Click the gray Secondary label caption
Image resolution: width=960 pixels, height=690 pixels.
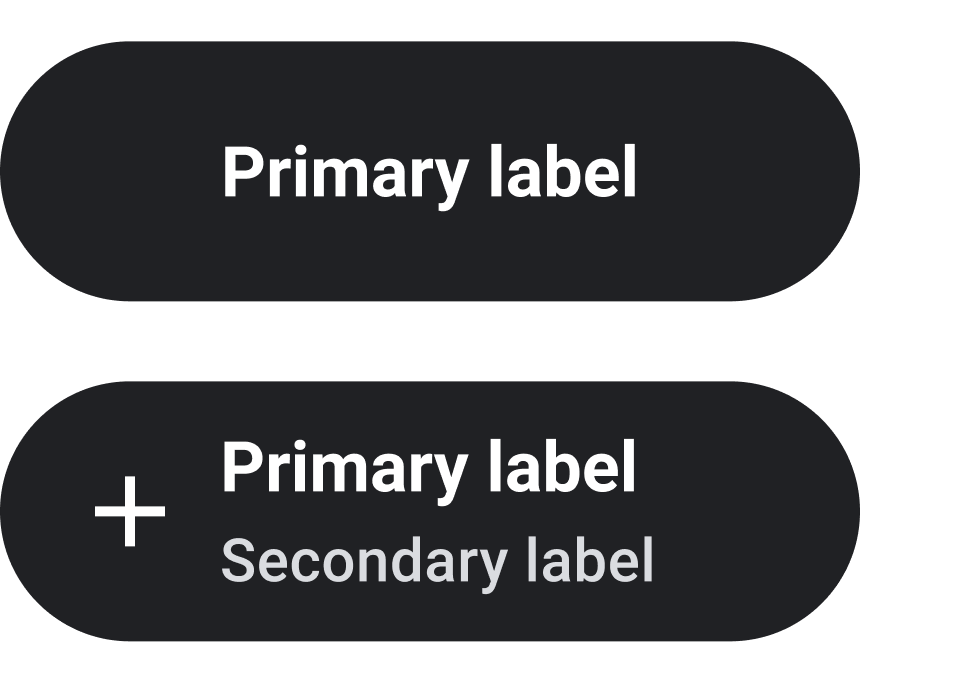point(437,561)
